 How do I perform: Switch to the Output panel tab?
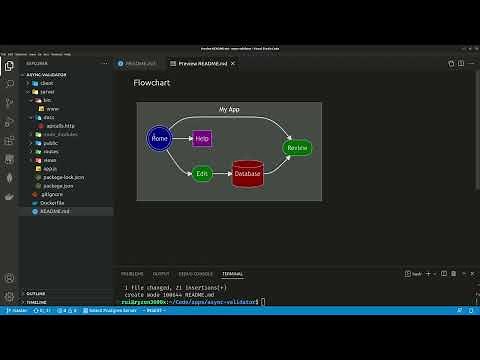coord(161,274)
